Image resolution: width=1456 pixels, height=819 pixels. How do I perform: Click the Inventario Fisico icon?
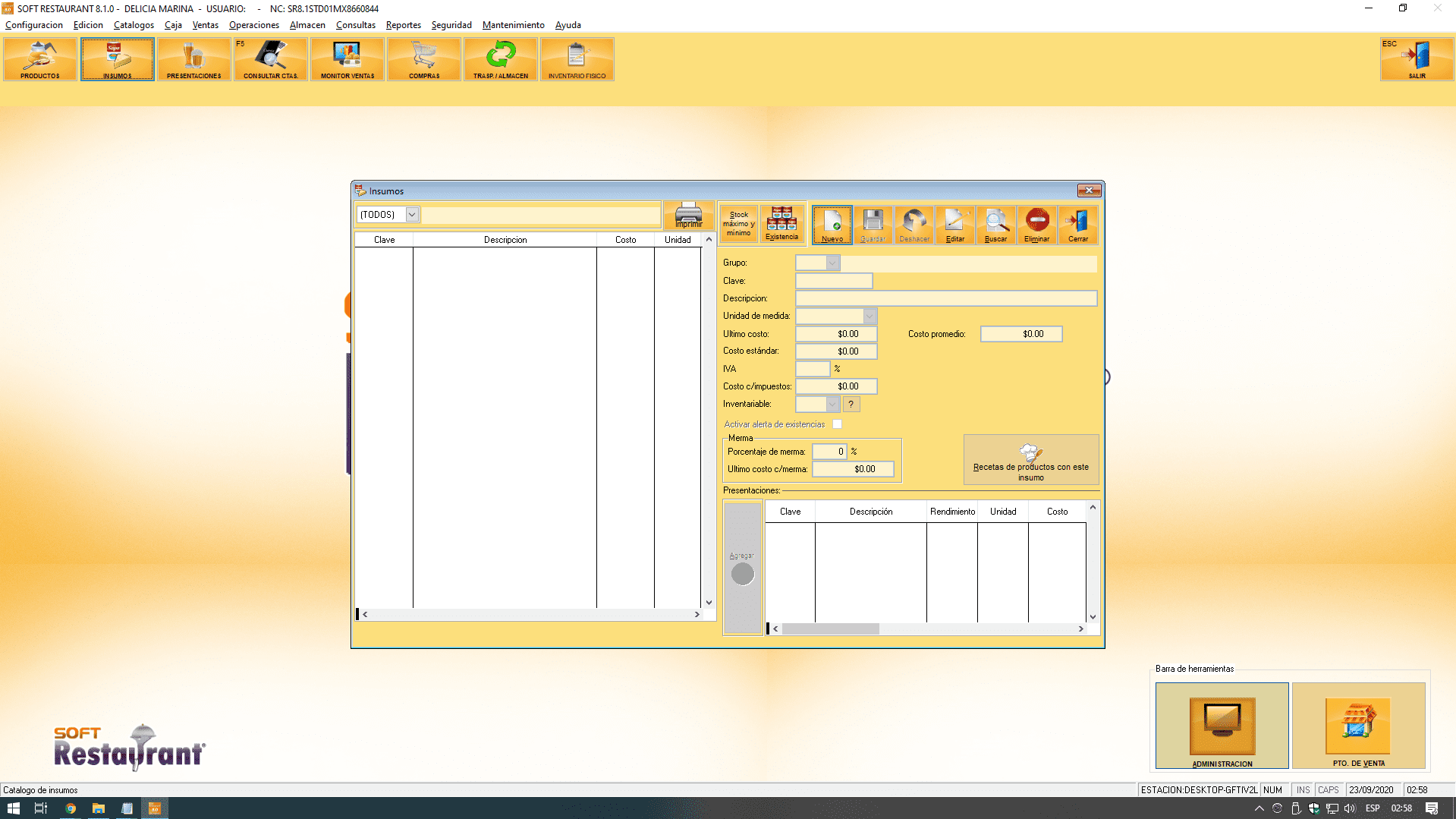(577, 59)
